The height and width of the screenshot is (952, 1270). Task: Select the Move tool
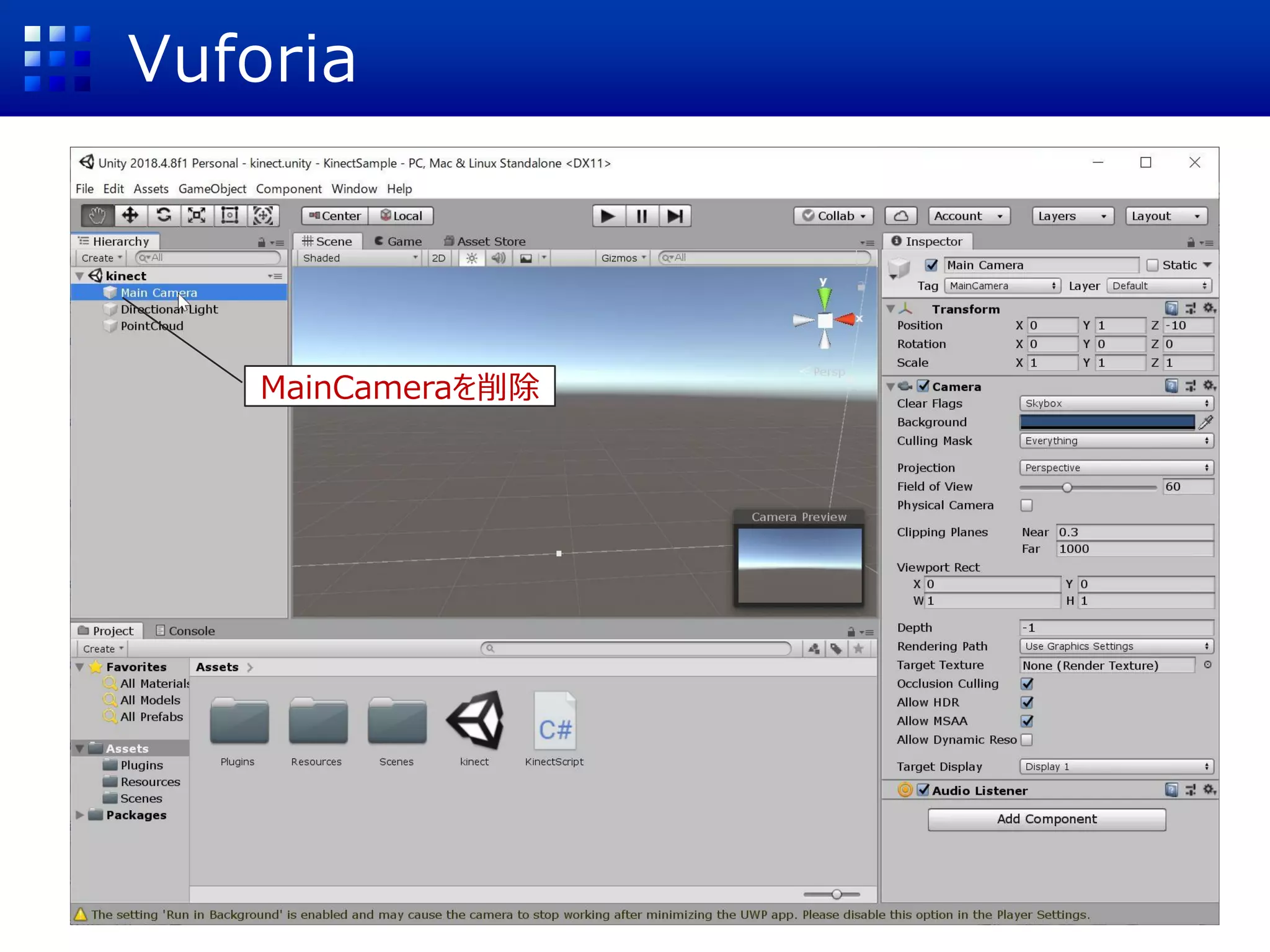click(x=130, y=216)
